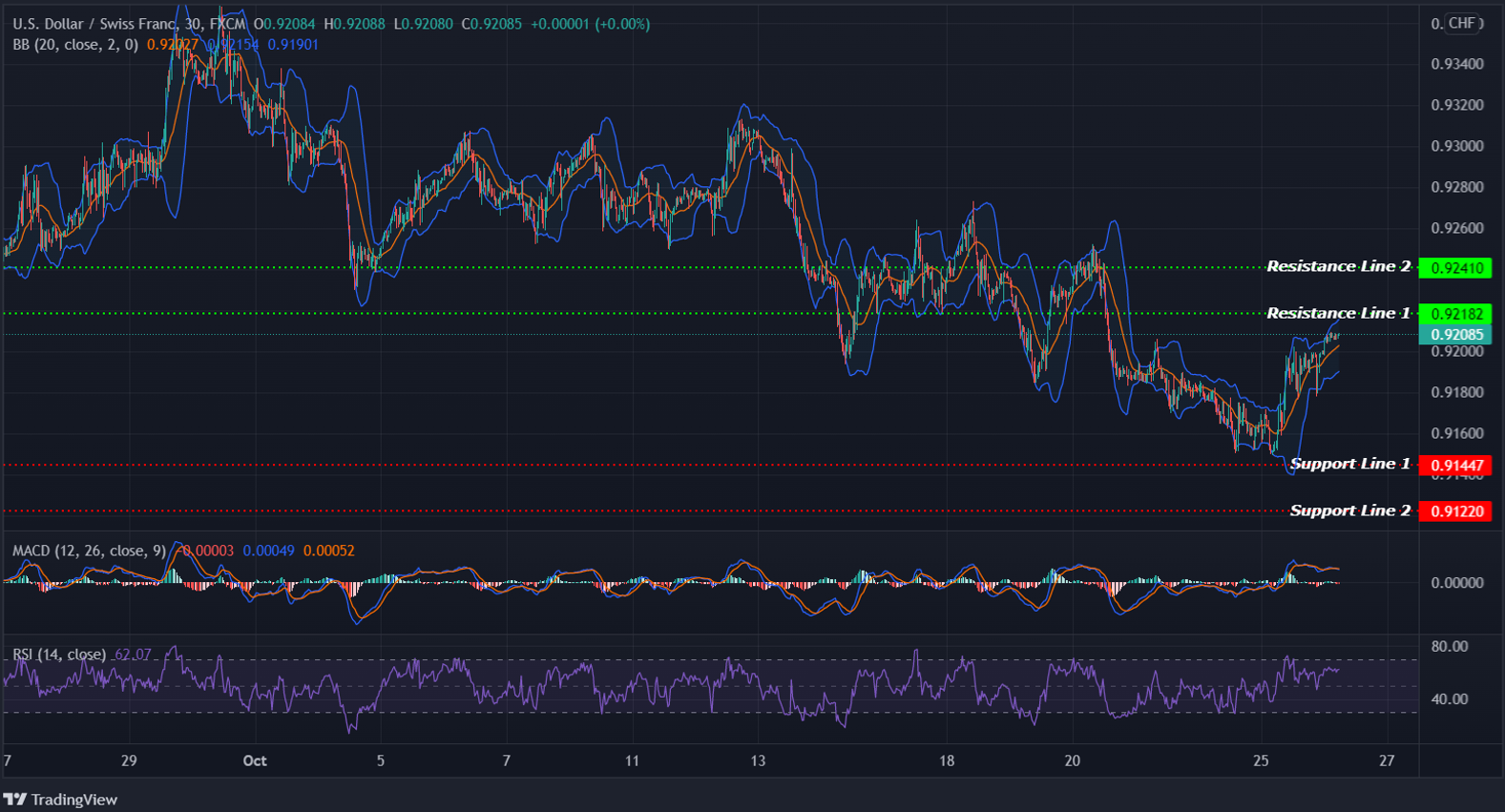This screenshot has height=812, width=1505.
Task: Select the BB (20, close, 2, 0) indicator legend
Action: [x=75, y=45]
